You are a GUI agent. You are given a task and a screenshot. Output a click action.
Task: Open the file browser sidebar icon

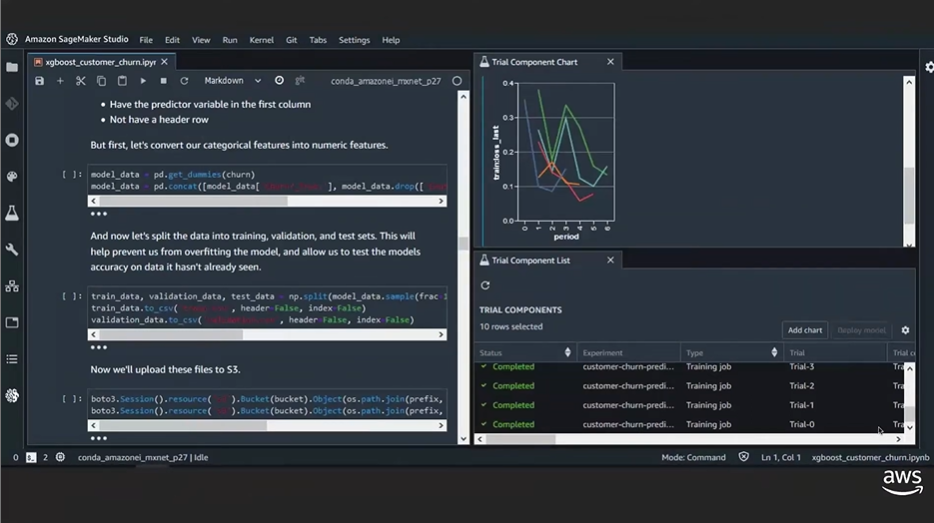coord(12,67)
